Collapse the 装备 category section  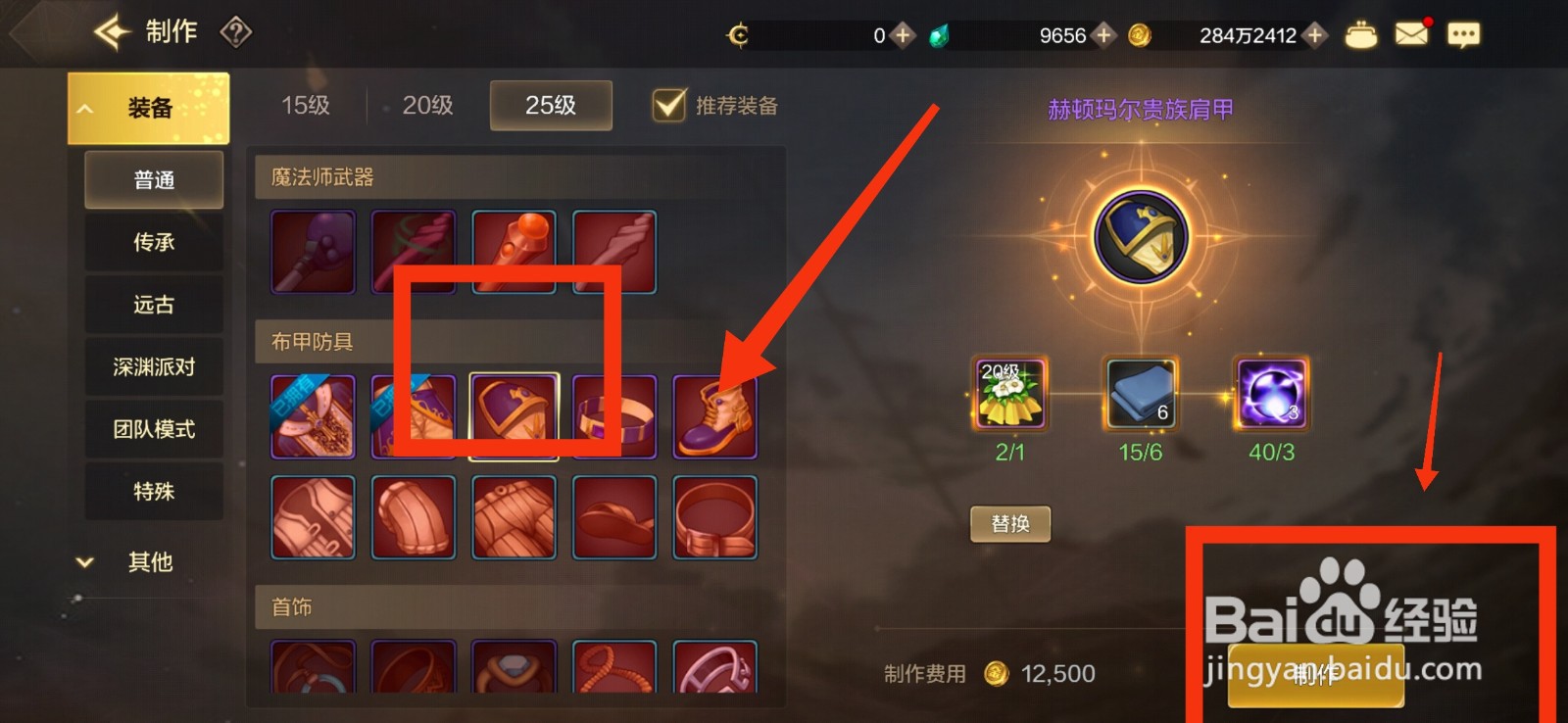coord(148,108)
